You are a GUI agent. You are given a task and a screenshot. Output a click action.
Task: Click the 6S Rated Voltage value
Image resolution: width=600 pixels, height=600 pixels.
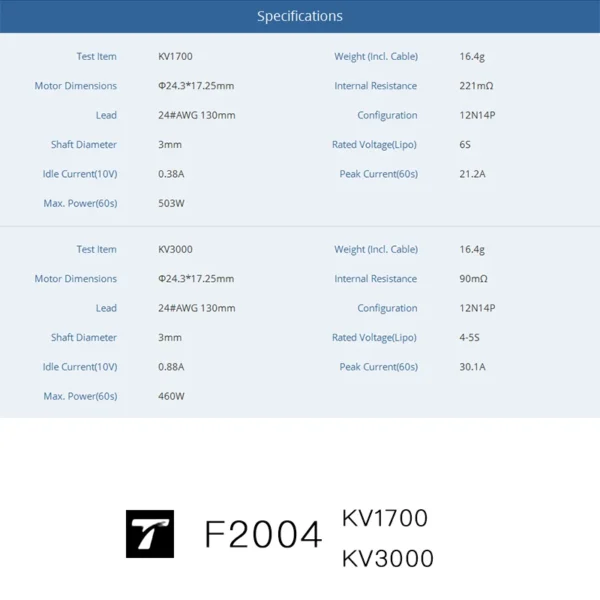click(x=465, y=145)
